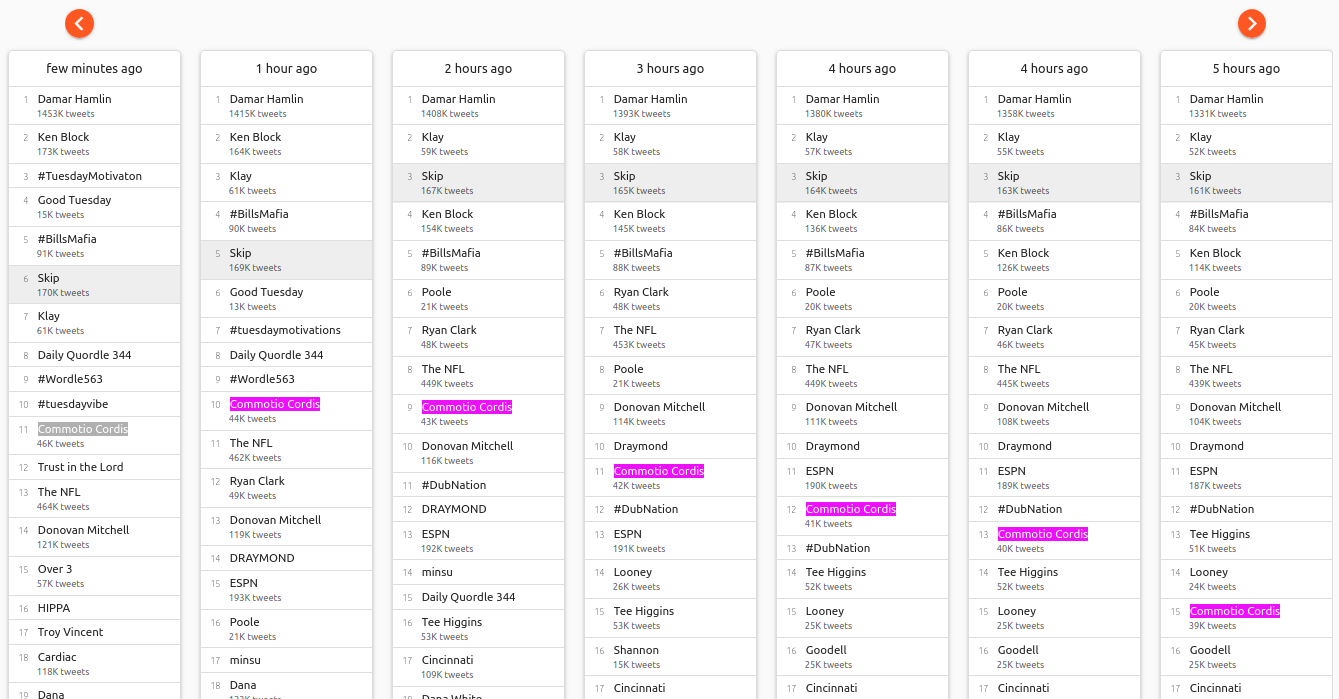Select #DubNation in the 2 hours ago column
This screenshot has height=699, width=1339.
click(x=479, y=485)
